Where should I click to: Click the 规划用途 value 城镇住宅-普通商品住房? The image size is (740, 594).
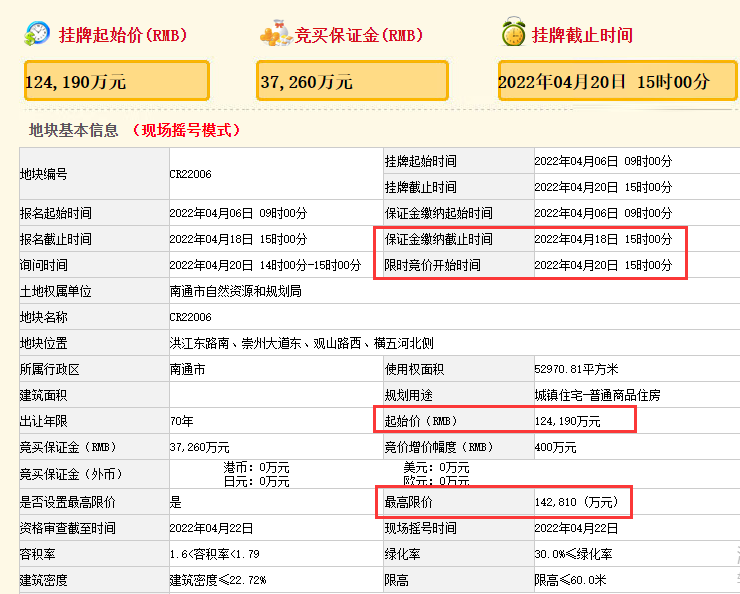pyautogui.click(x=597, y=395)
